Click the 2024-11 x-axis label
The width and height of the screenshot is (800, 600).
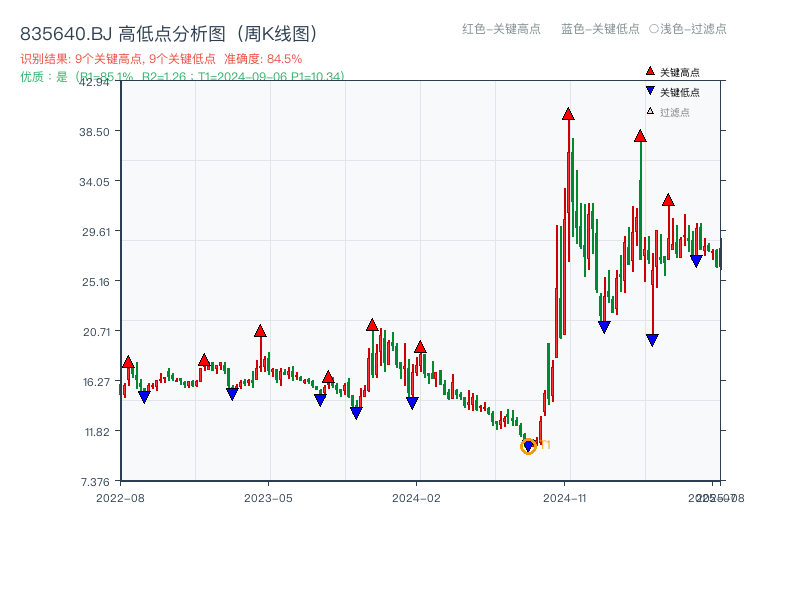coord(564,498)
